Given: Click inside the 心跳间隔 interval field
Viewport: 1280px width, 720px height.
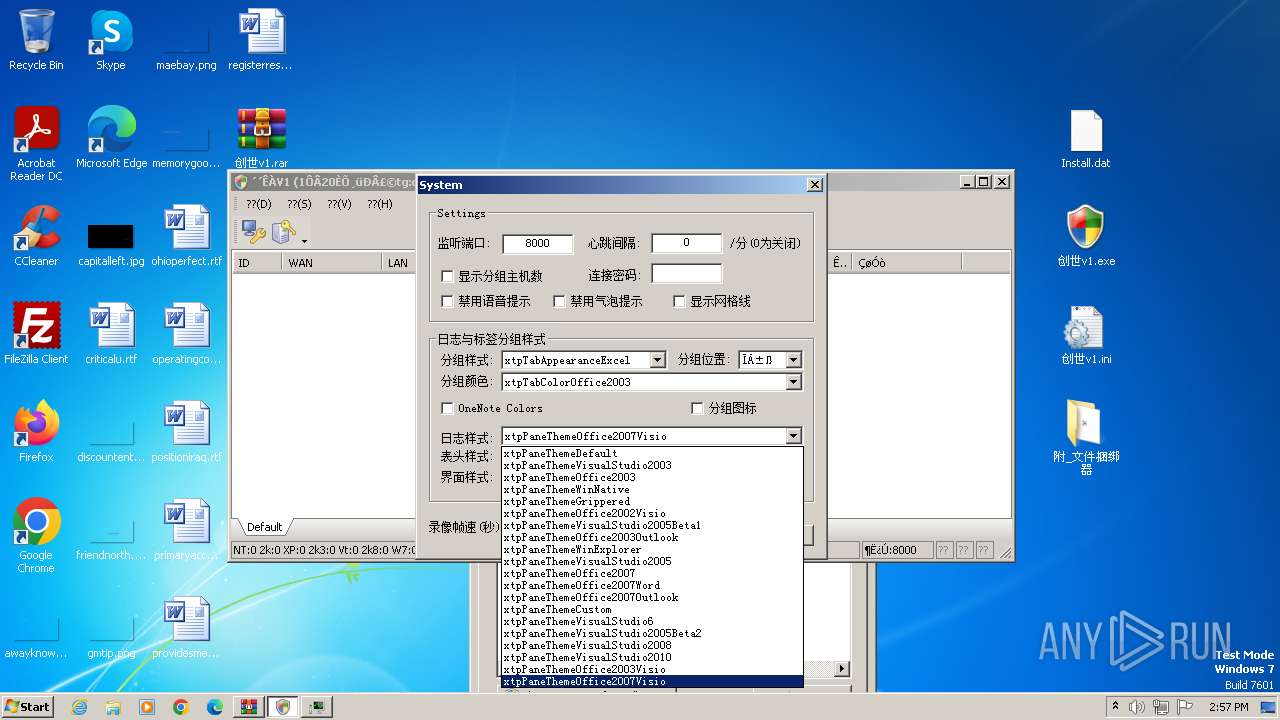Looking at the screenshot, I should pos(686,243).
